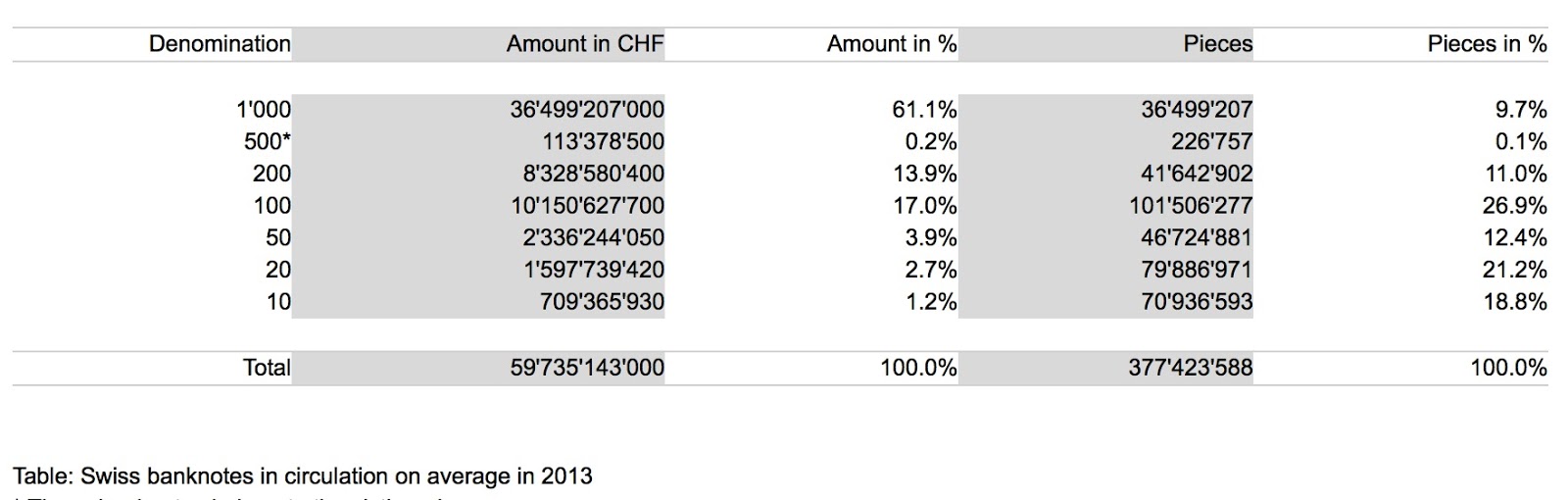Select the 8'328'580'400 amount cell
The image size is (1568, 500).
click(x=594, y=174)
